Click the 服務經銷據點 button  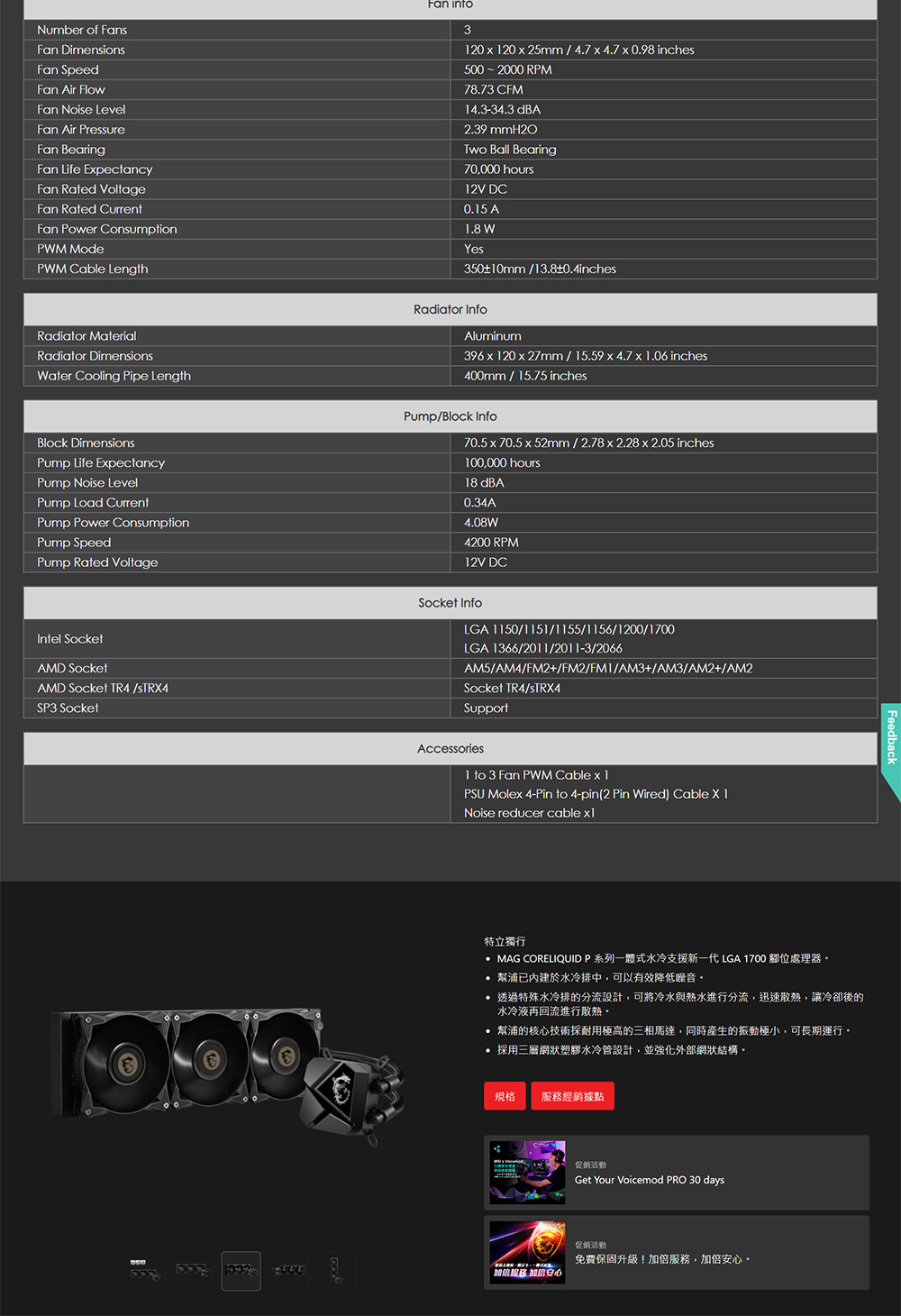(572, 1096)
